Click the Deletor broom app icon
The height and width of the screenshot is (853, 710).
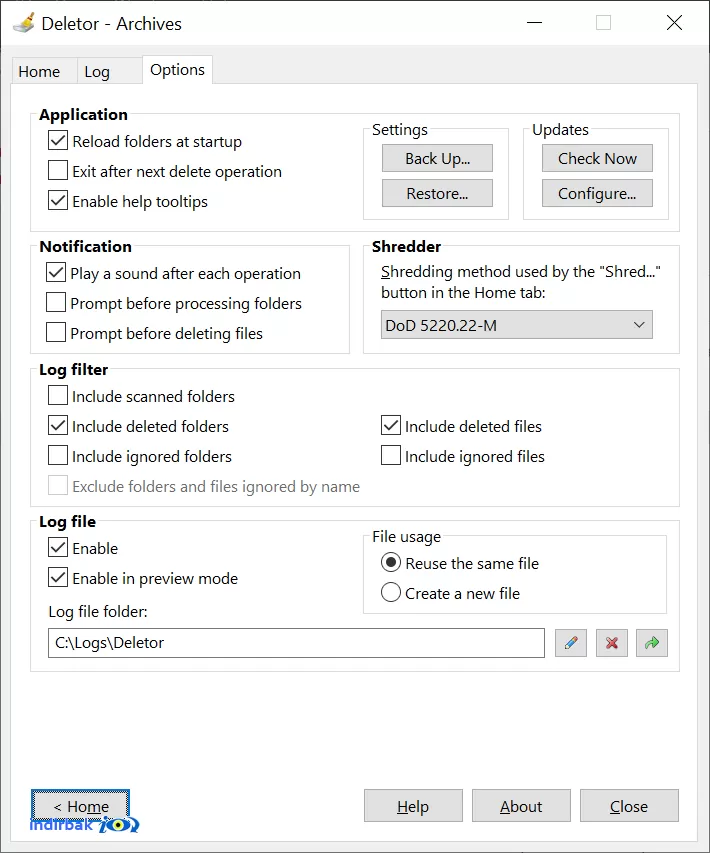pos(23,23)
